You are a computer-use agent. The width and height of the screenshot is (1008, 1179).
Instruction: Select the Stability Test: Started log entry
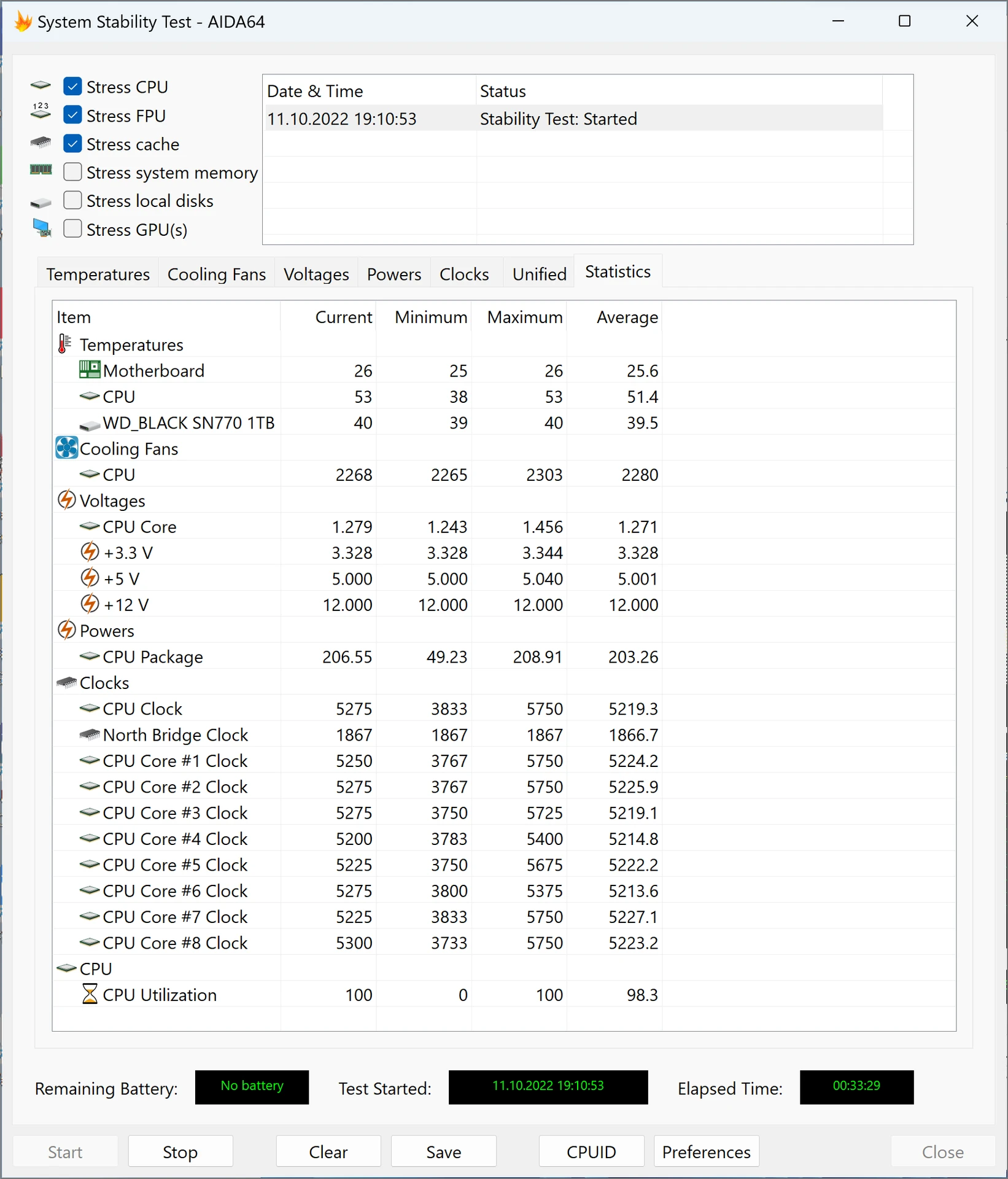click(x=573, y=119)
